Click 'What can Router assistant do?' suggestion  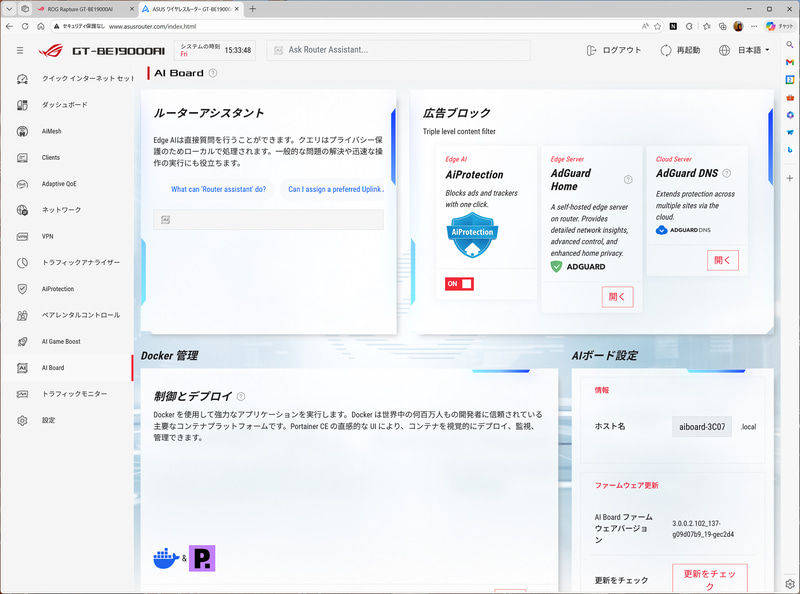point(218,189)
